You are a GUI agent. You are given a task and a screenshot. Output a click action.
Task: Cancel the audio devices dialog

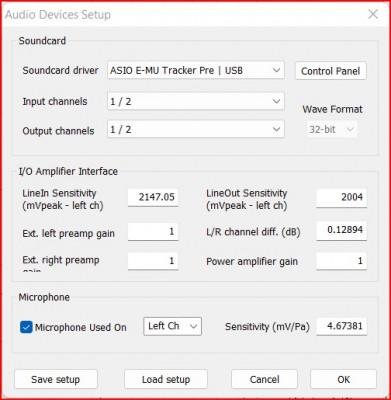tap(264, 379)
